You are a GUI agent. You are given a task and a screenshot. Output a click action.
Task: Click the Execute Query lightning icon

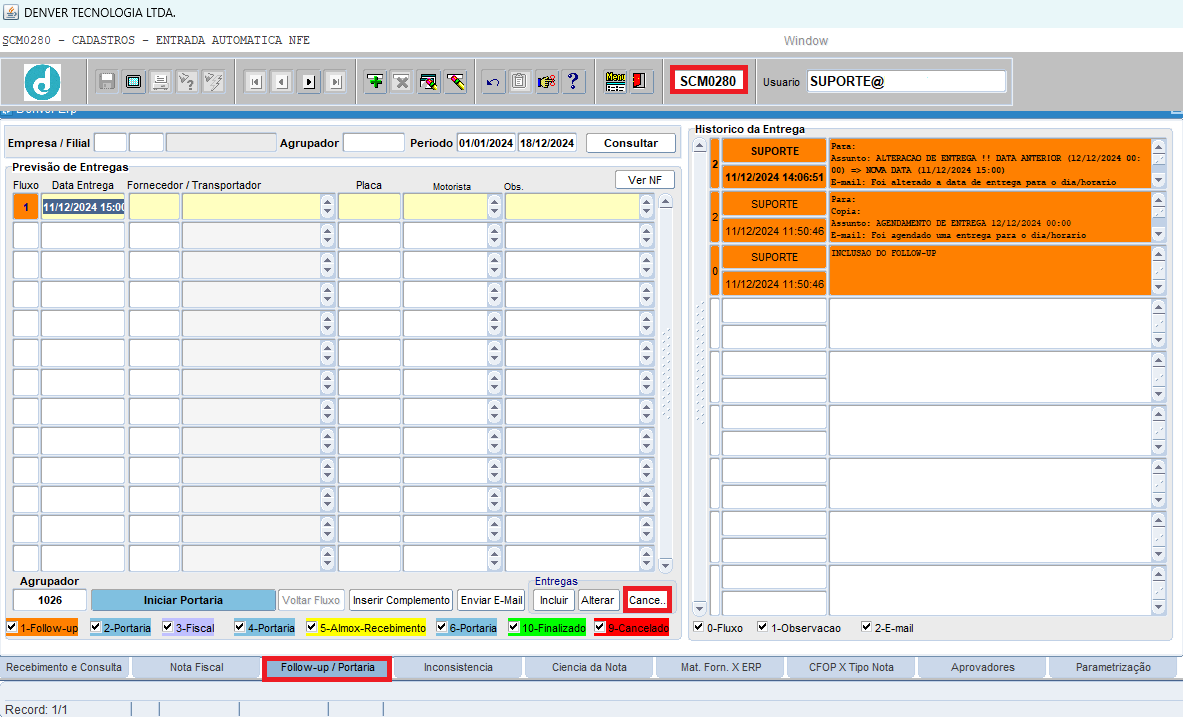[214, 82]
